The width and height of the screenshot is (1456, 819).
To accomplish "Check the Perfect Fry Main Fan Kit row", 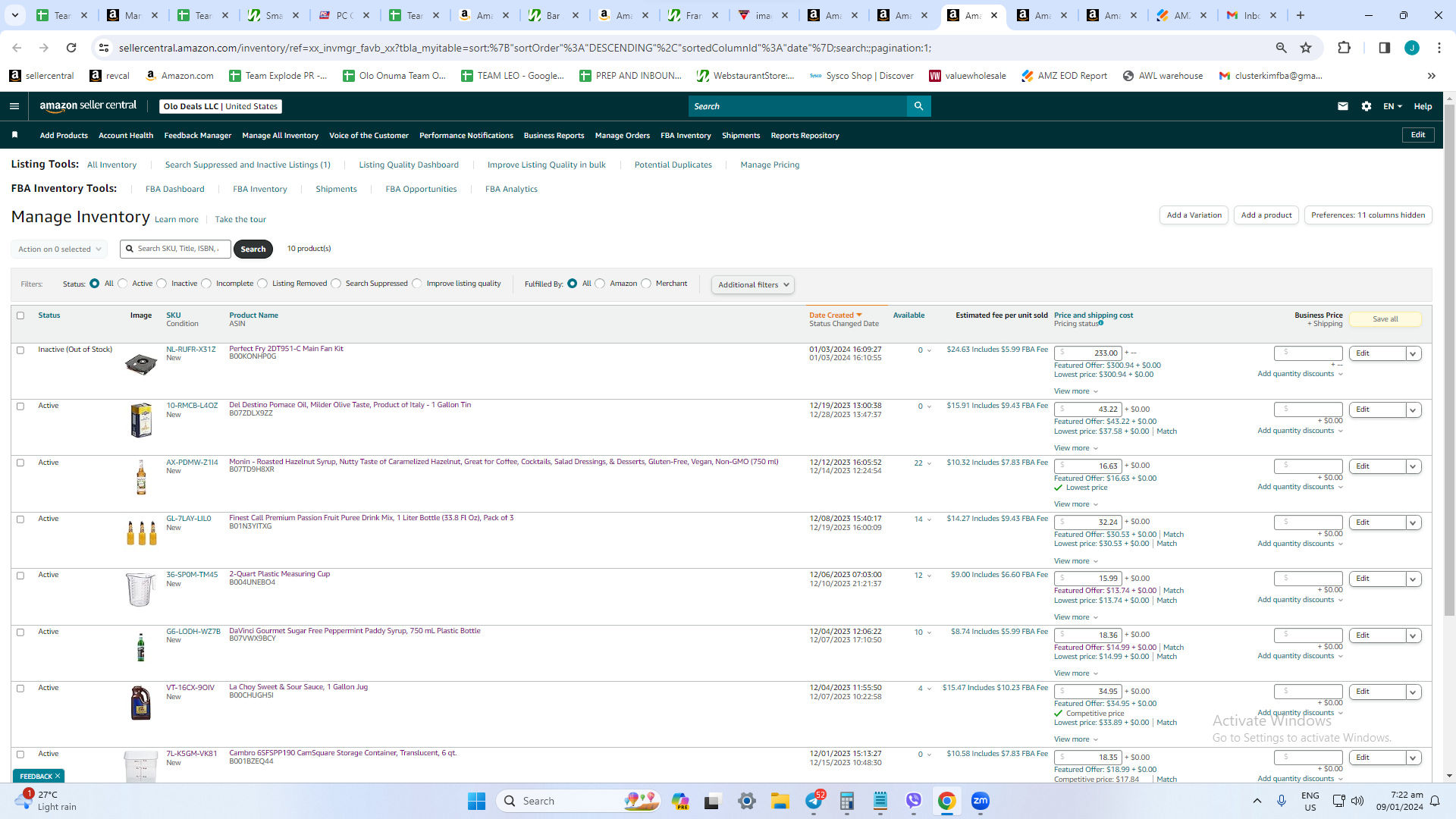I will click(x=20, y=350).
